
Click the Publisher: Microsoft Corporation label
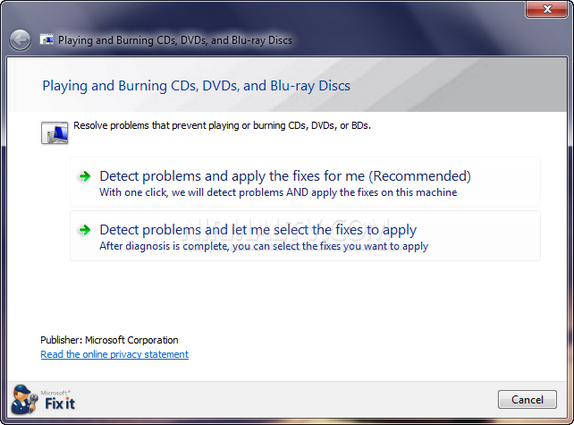[109, 340]
